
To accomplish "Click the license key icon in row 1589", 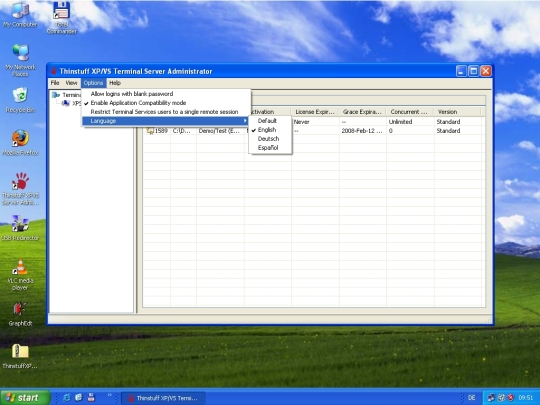I will pyautogui.click(x=149, y=131).
